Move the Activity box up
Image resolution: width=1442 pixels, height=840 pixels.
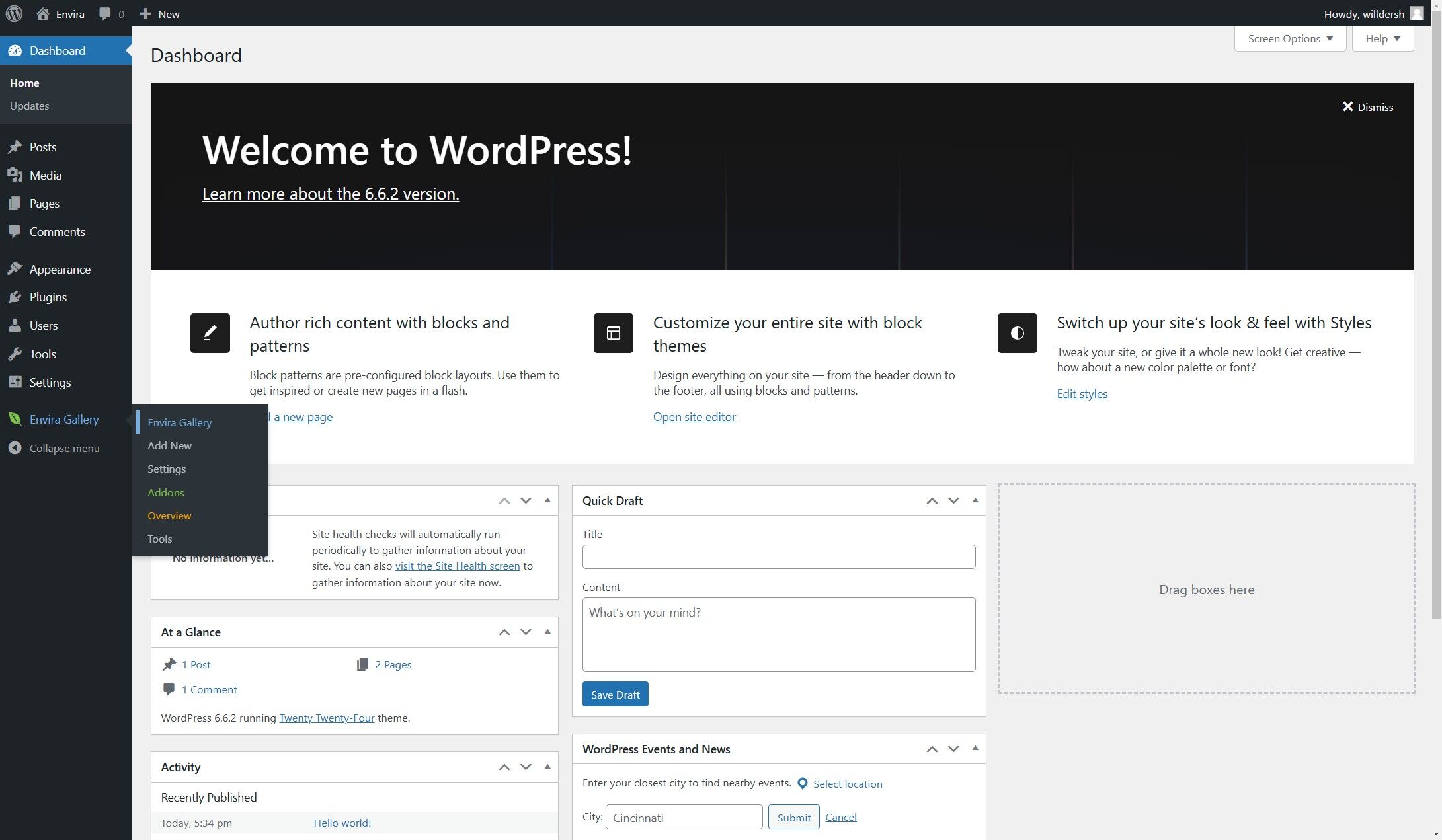(504, 767)
